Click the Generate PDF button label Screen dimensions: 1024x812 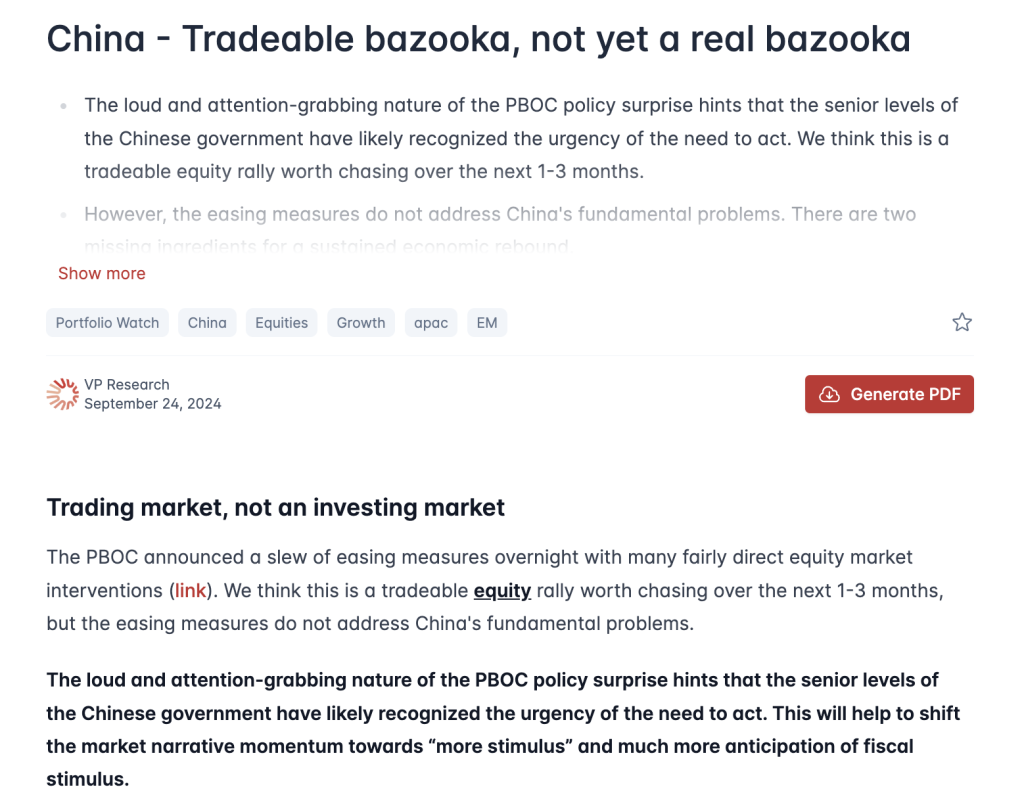tap(905, 394)
